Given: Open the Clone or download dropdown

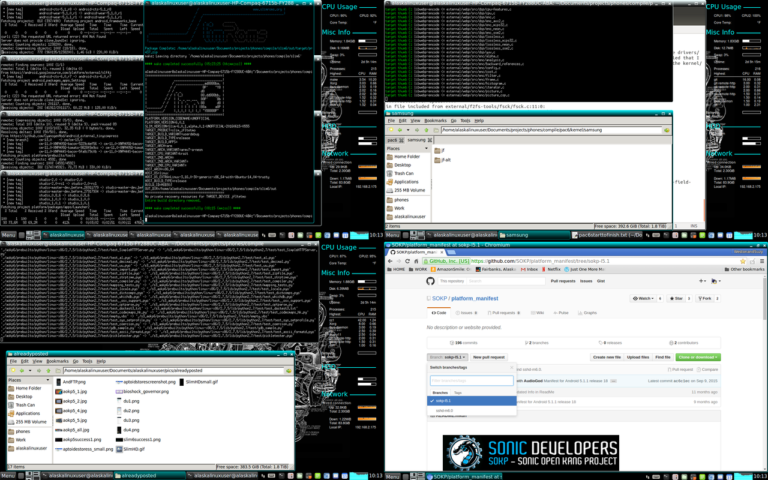Looking at the screenshot, I should point(698,357).
